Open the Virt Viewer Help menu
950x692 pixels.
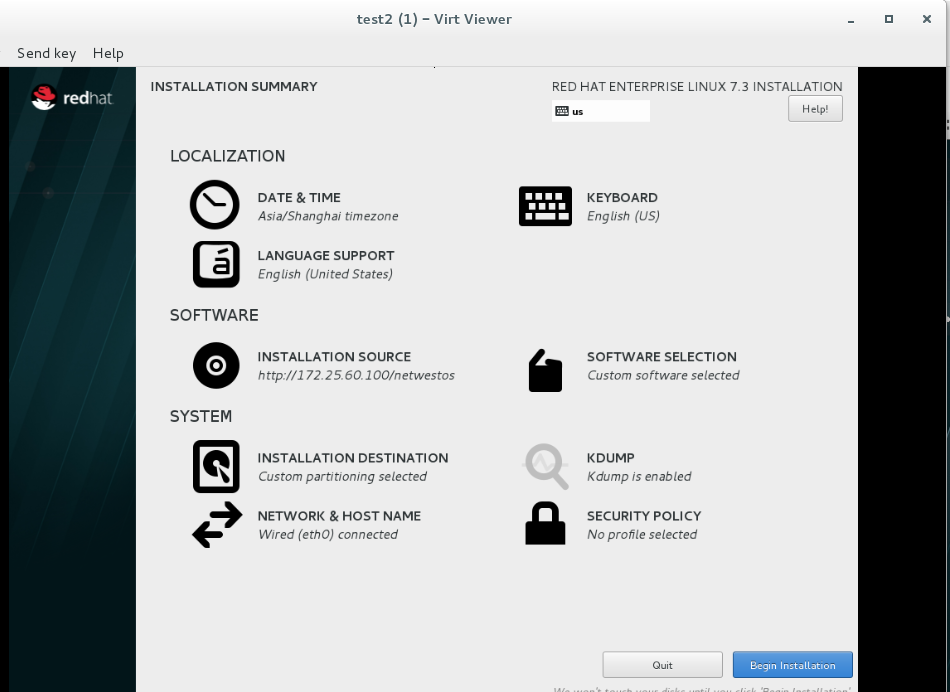pos(108,53)
